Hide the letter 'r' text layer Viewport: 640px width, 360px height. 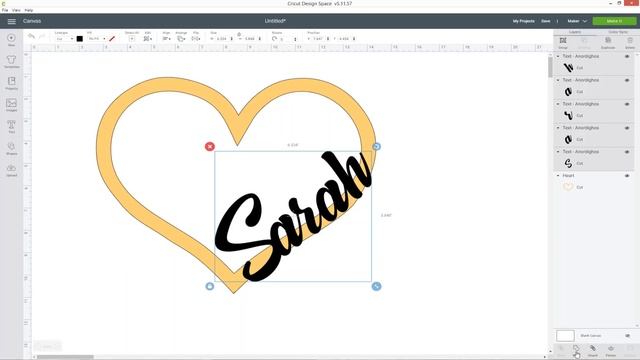point(627,104)
